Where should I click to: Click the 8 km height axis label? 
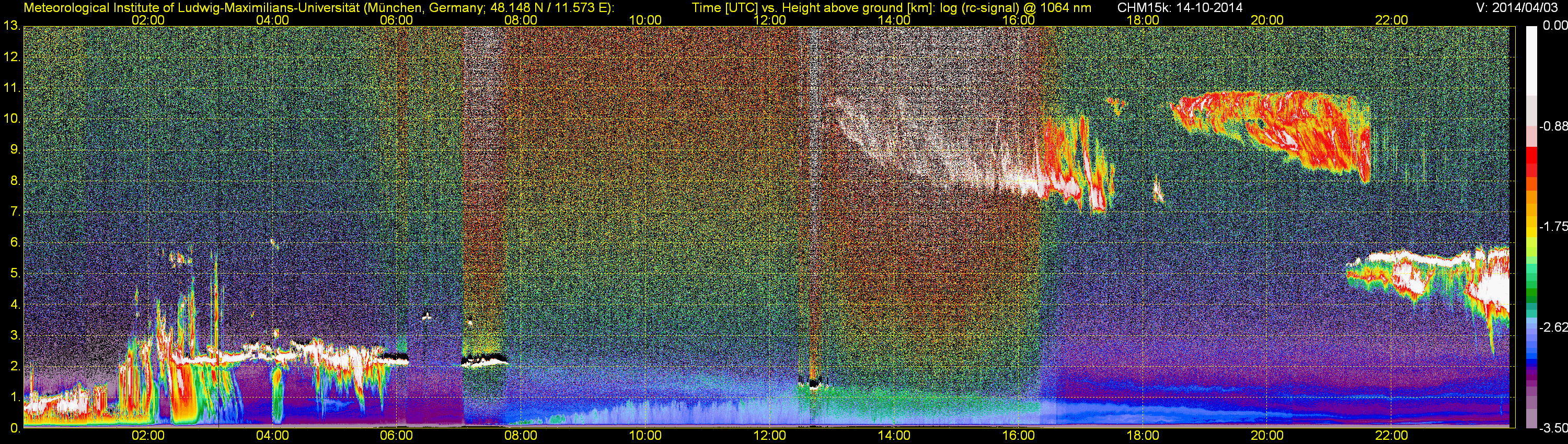tap(15, 181)
